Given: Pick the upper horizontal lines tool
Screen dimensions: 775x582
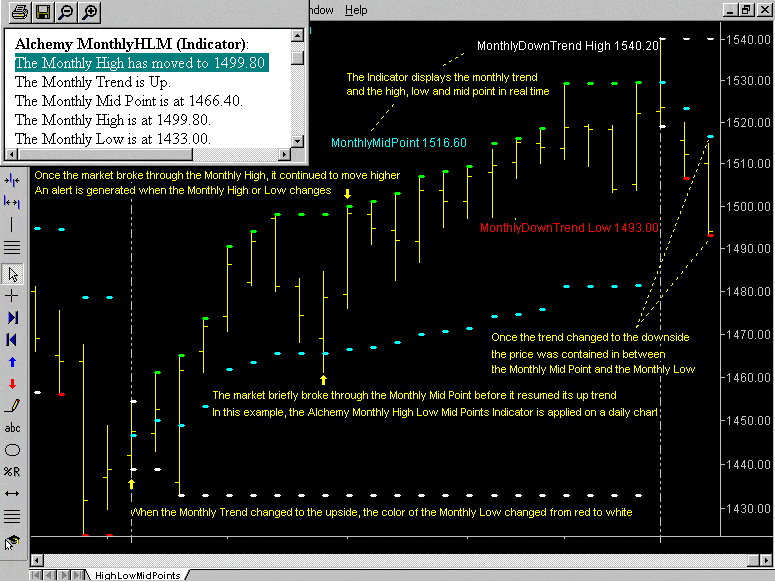Looking at the screenshot, I should 12,247.
